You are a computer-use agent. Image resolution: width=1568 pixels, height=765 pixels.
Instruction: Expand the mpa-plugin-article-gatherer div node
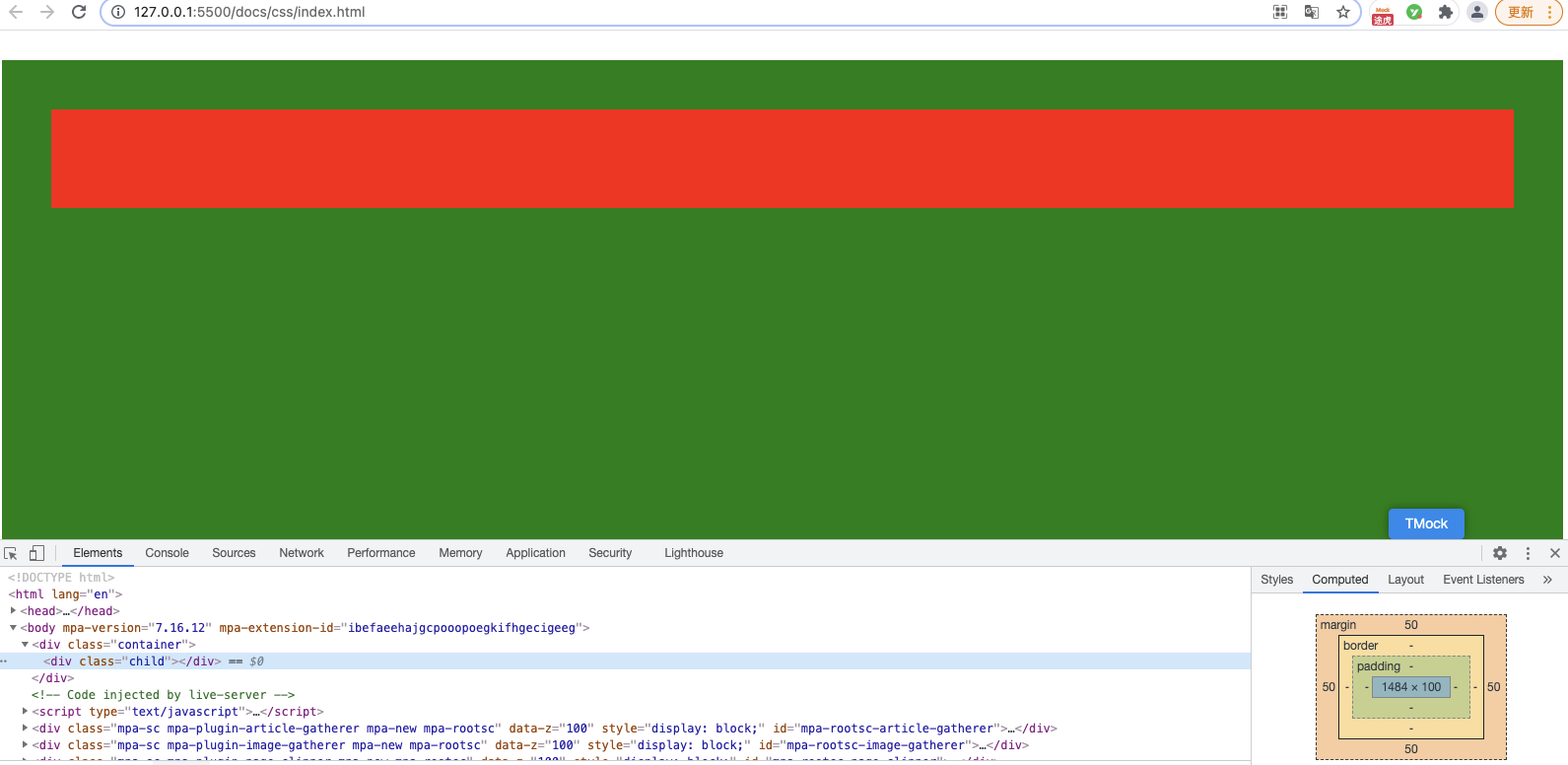(x=25, y=729)
